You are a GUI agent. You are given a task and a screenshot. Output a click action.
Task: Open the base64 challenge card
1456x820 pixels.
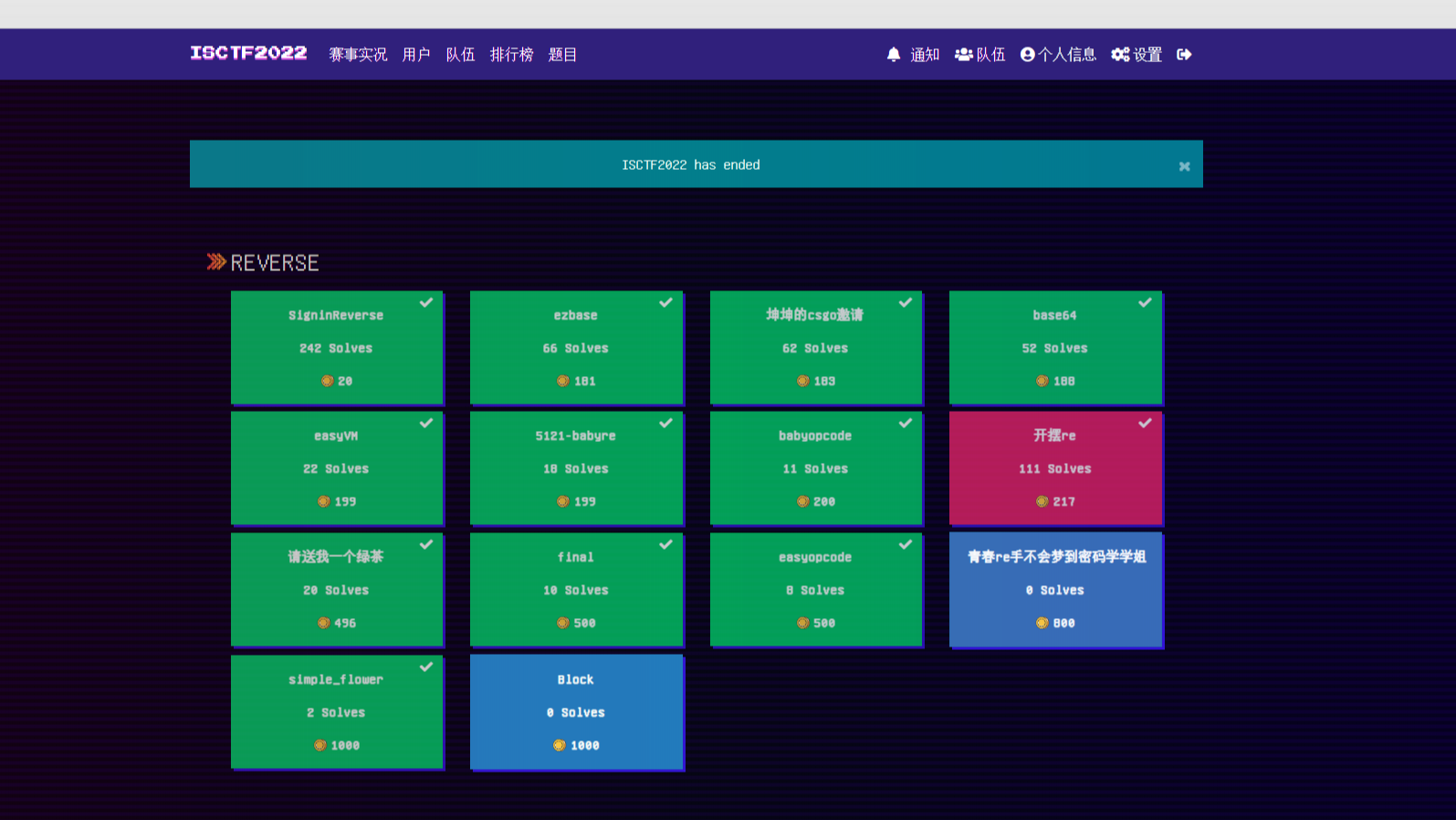coord(1055,347)
